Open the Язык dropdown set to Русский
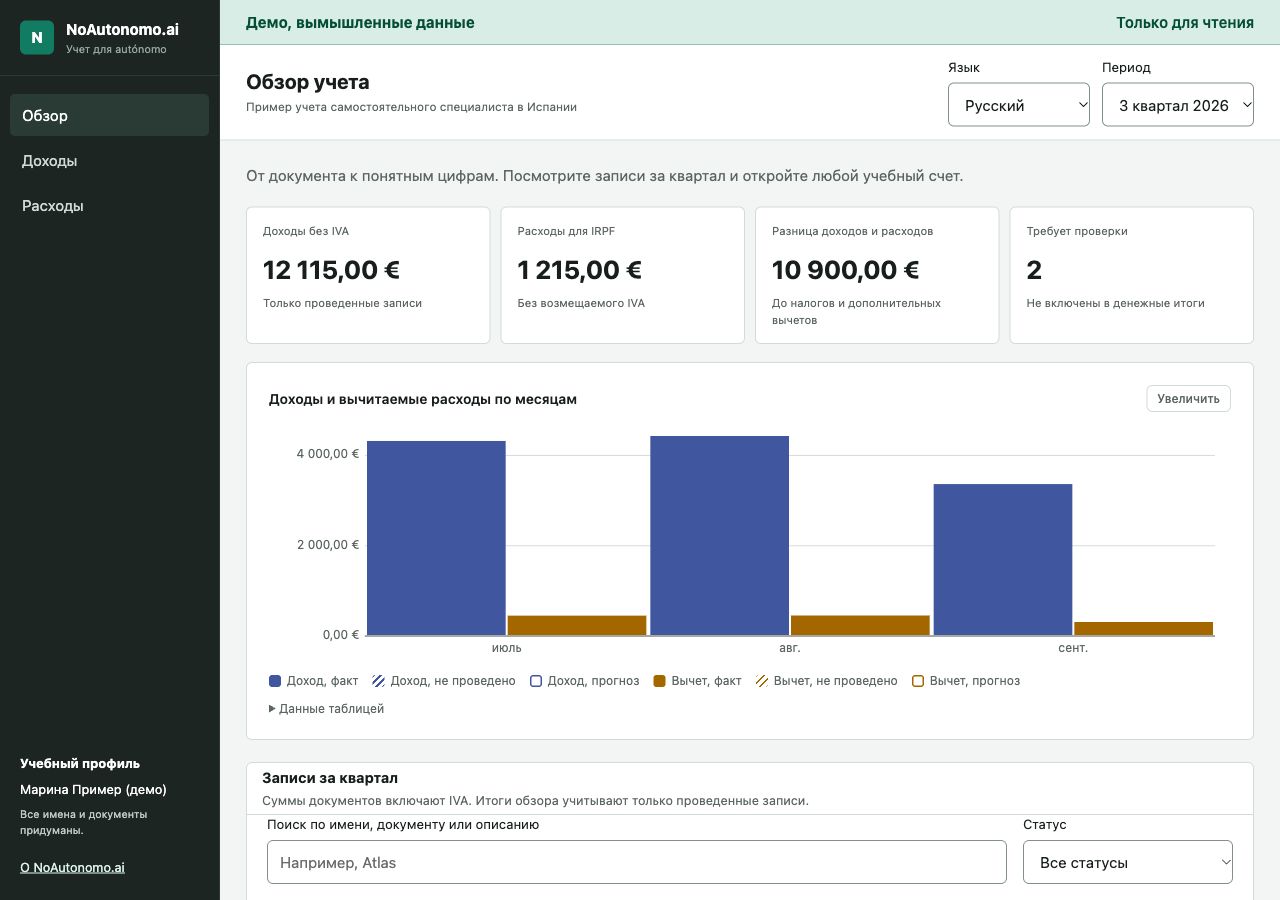Viewport: 1280px width, 900px height. [1019, 105]
